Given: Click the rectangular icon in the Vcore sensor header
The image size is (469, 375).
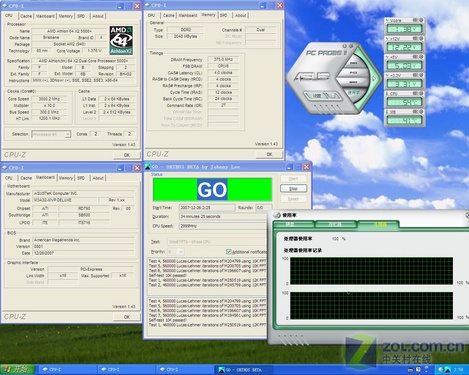Looking at the screenshot, I should click(416, 20).
